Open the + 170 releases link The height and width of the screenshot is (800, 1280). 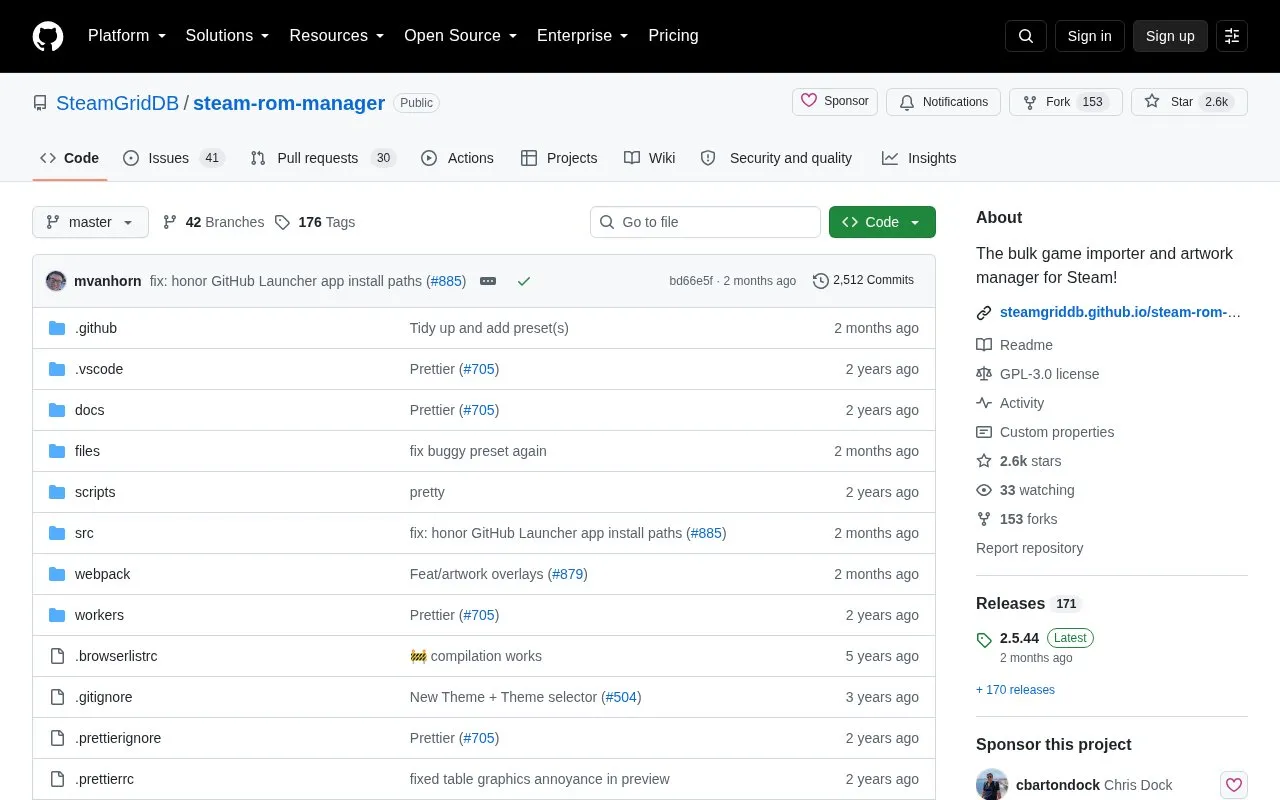click(1015, 690)
